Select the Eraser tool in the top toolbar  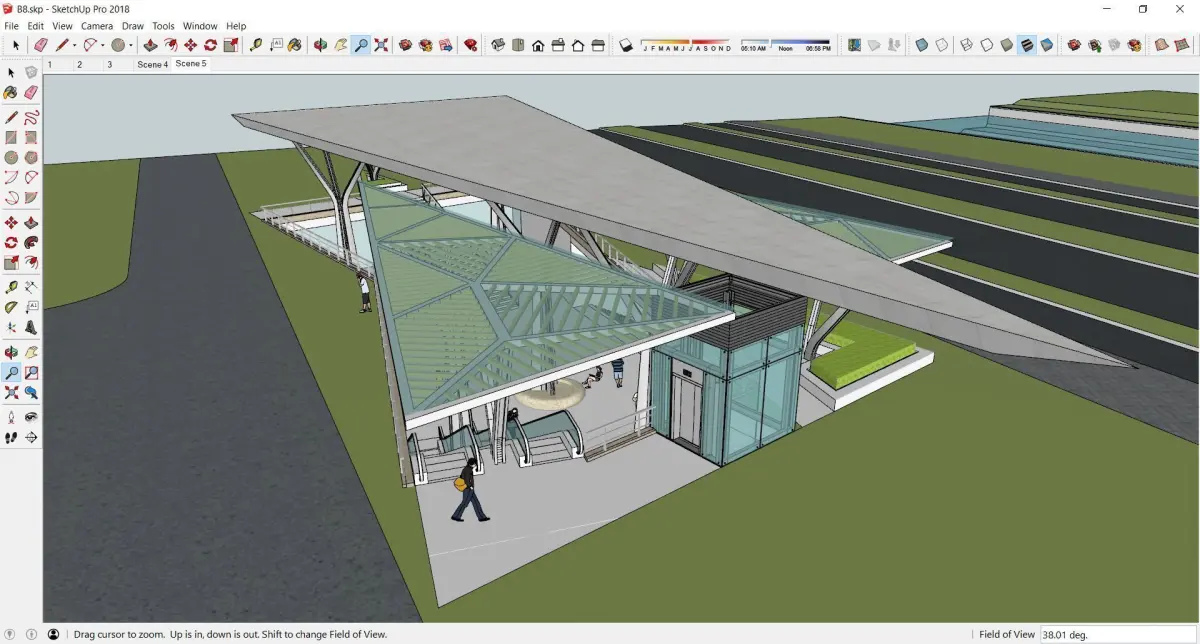tap(41, 45)
